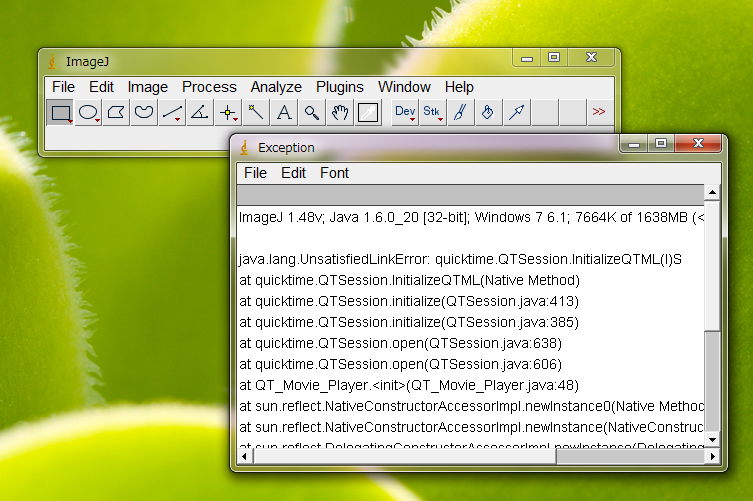Minimize the ImageJ window
The height and width of the screenshot is (501, 753).
click(x=527, y=58)
